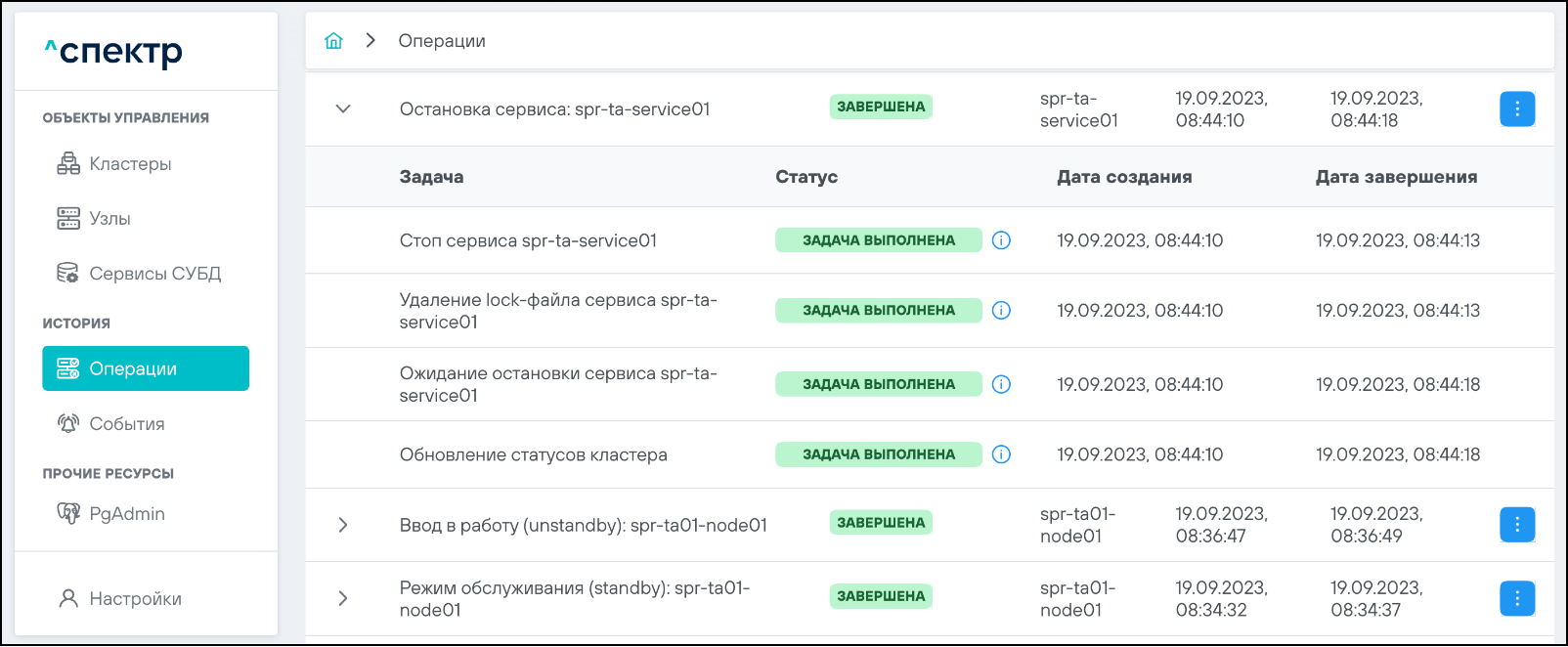Select Операции in the sidebar
The height and width of the screenshot is (647, 1568).
click(146, 368)
